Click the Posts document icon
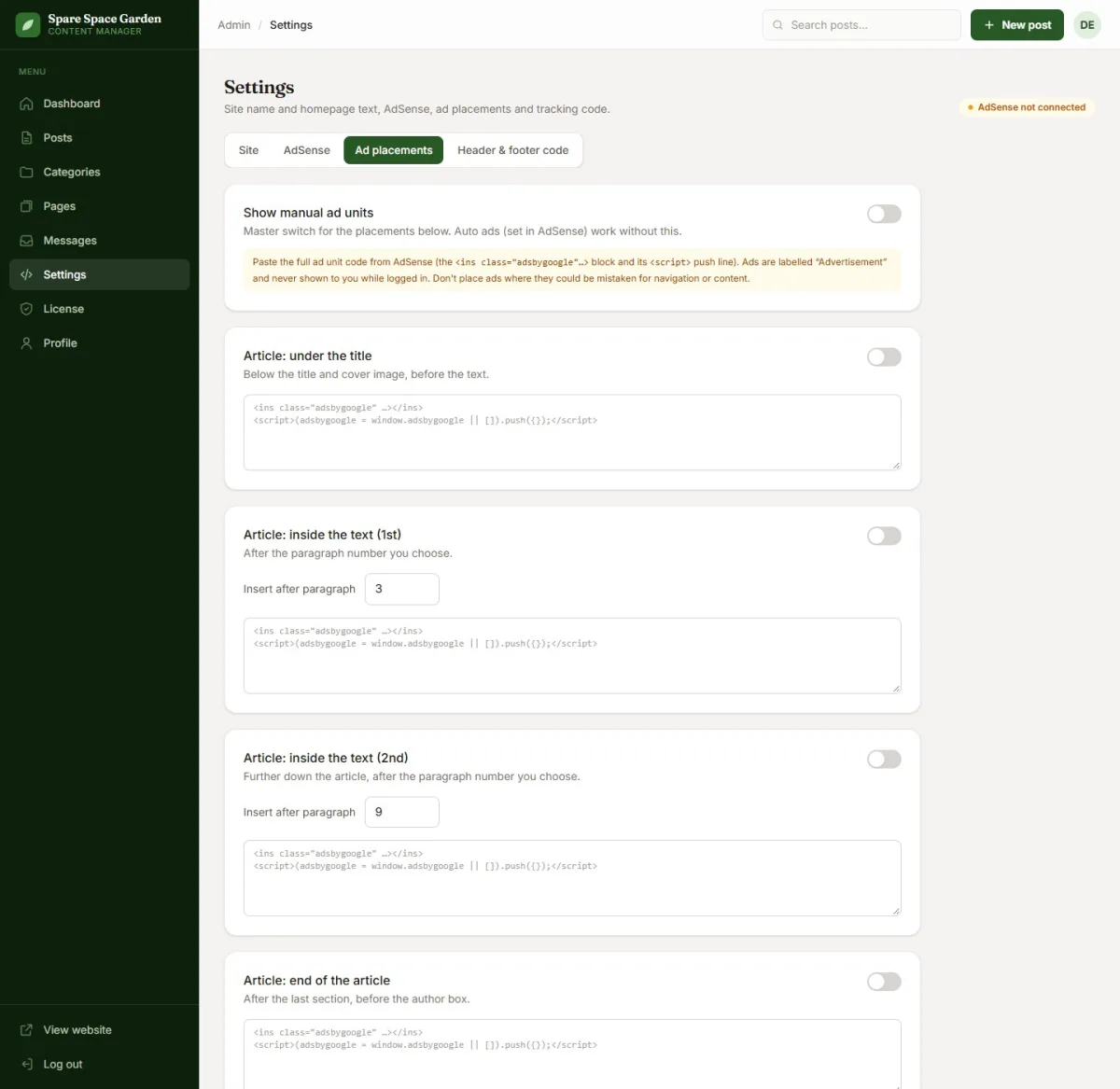1120x1089 pixels. [x=26, y=138]
